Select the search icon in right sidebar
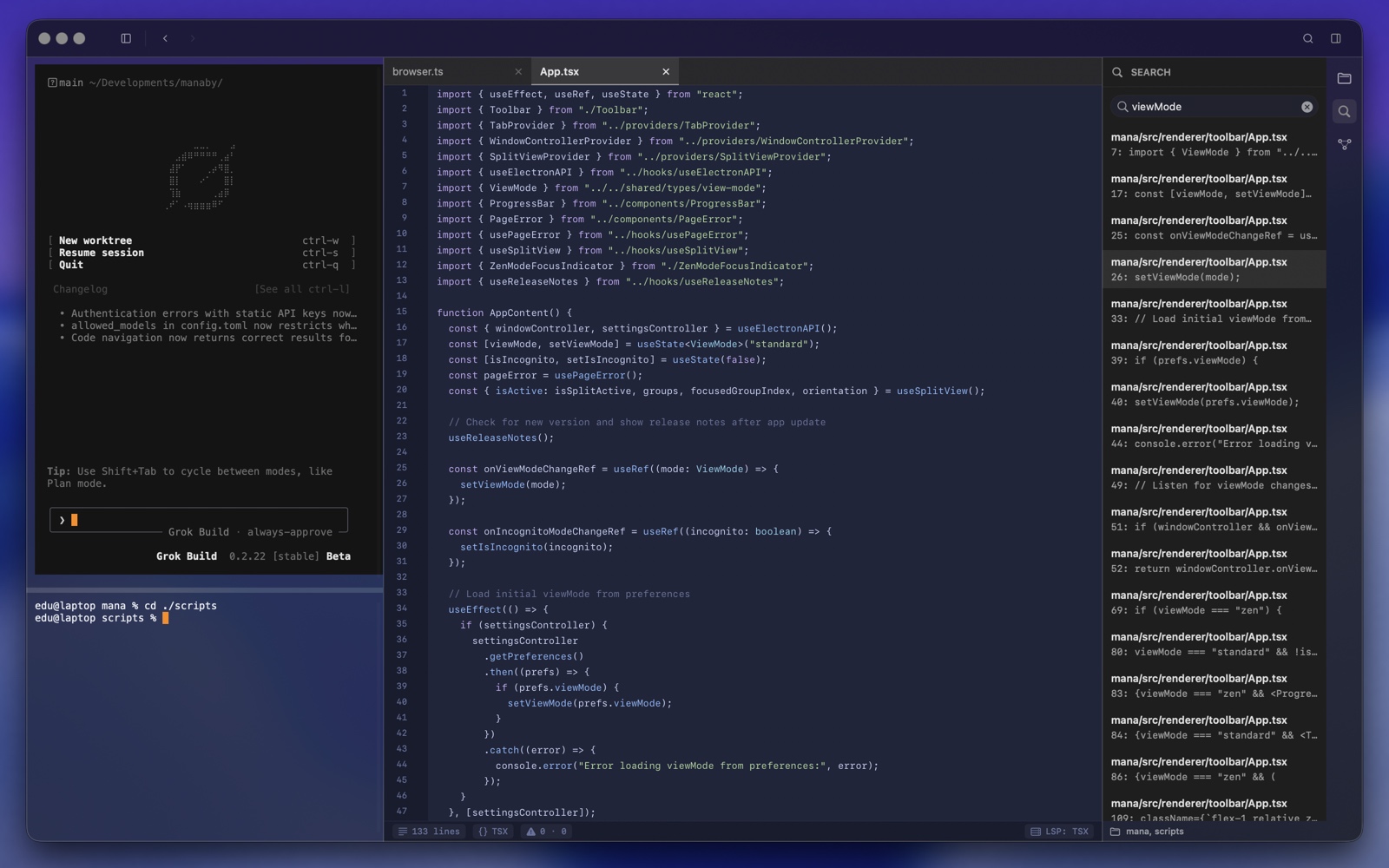The image size is (1389, 868). coord(1344,111)
